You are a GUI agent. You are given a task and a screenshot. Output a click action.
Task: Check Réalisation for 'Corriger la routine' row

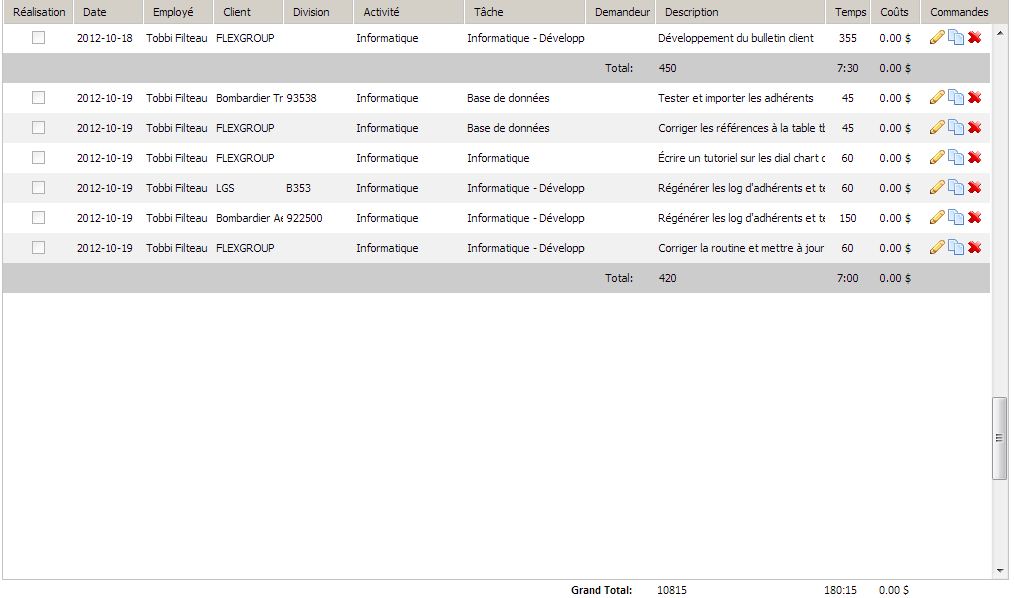pos(39,247)
